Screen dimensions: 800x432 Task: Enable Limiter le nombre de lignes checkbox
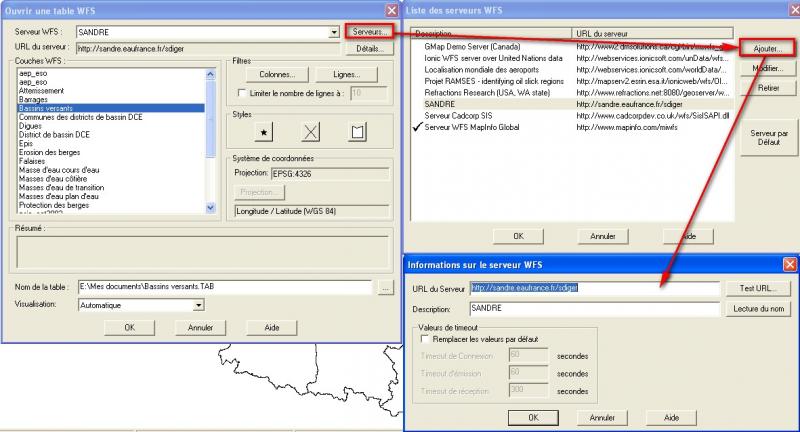tap(241, 93)
